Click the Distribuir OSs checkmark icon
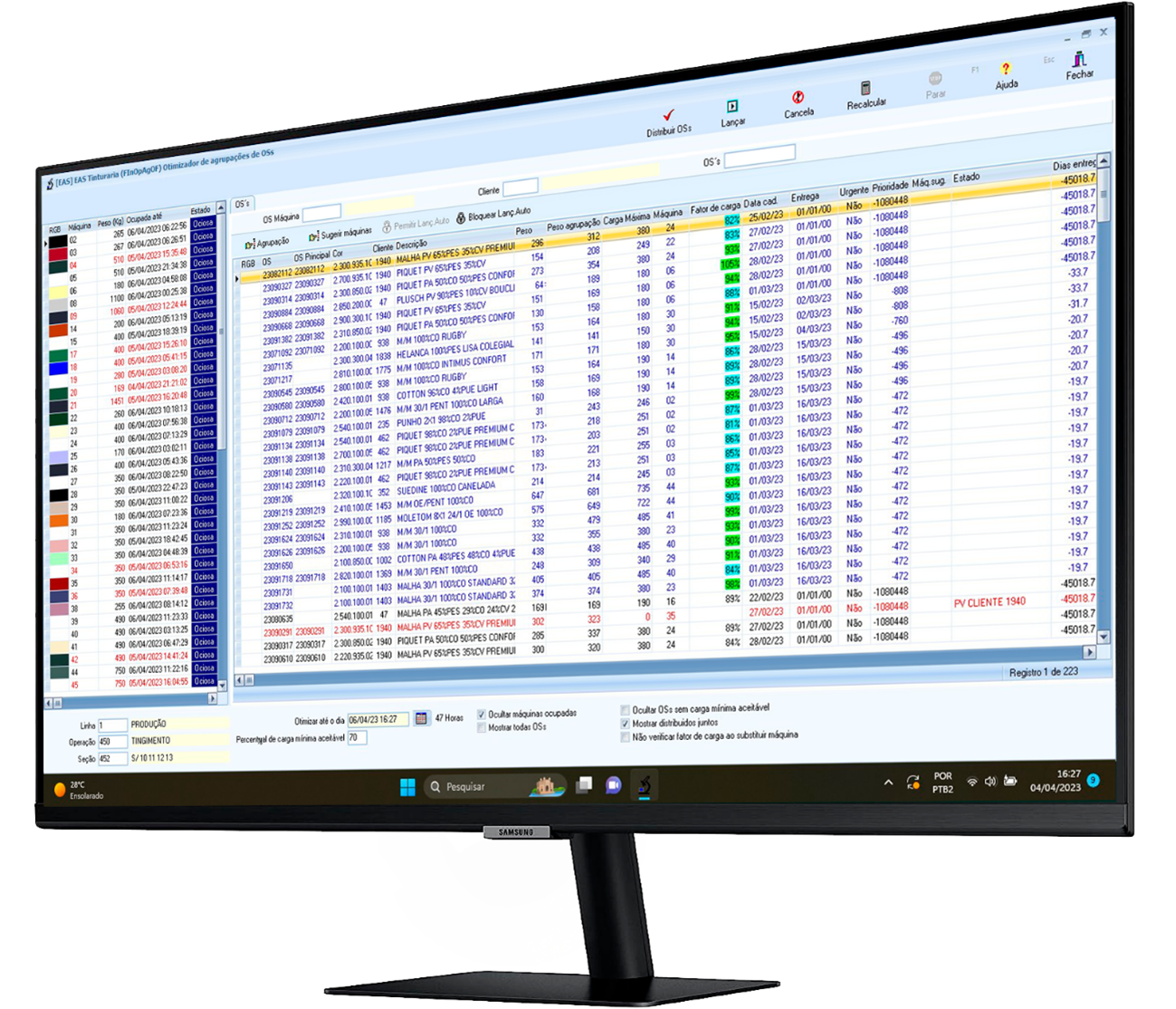This screenshot has width=1176, height=1009. pyautogui.click(x=668, y=116)
